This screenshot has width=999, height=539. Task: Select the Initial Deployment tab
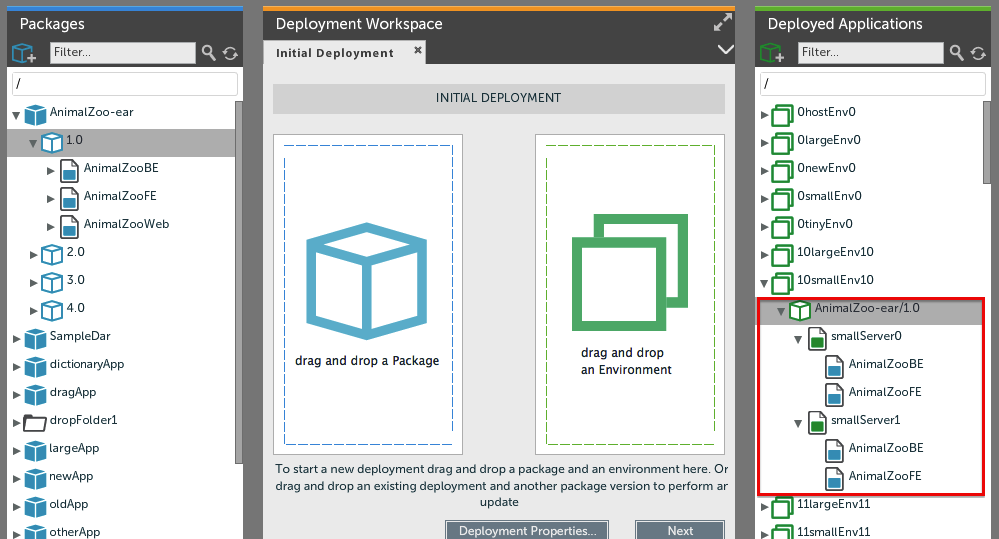[335, 53]
